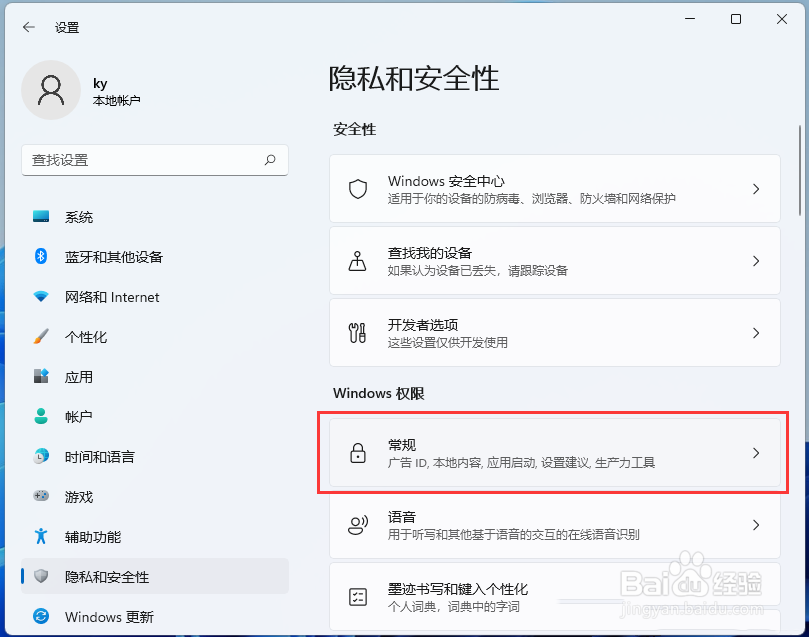
Task: Click the accessibility figure icon for 辅助功能
Action: [x=41, y=536]
